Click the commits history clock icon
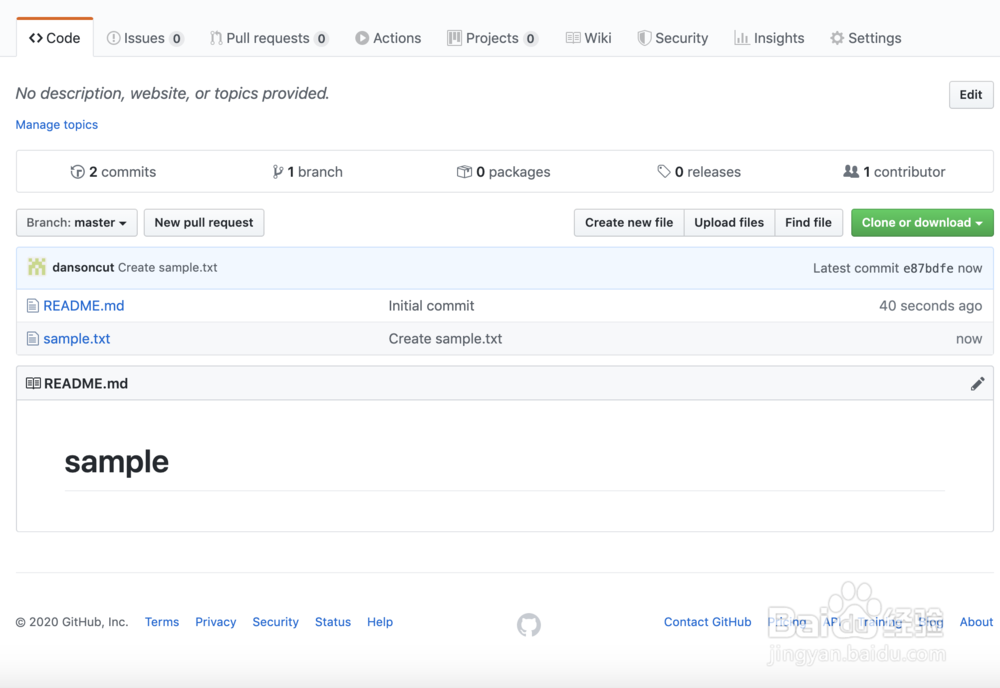 pyautogui.click(x=77, y=172)
